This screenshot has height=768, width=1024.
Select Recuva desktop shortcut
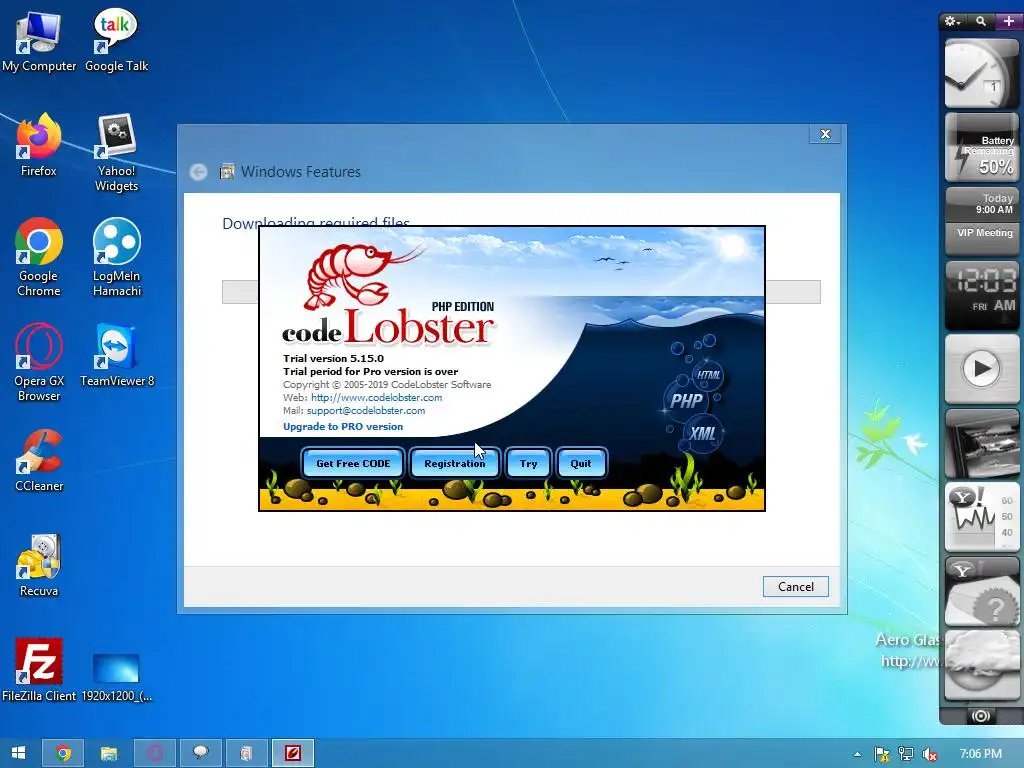coord(39,566)
